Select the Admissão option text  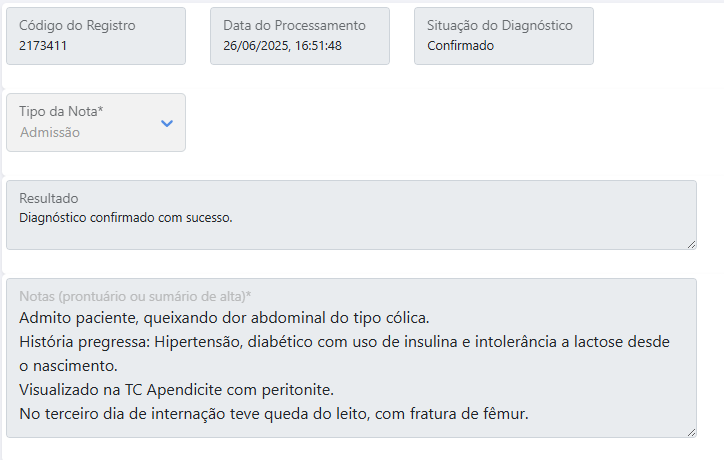pyautogui.click(x=50, y=132)
